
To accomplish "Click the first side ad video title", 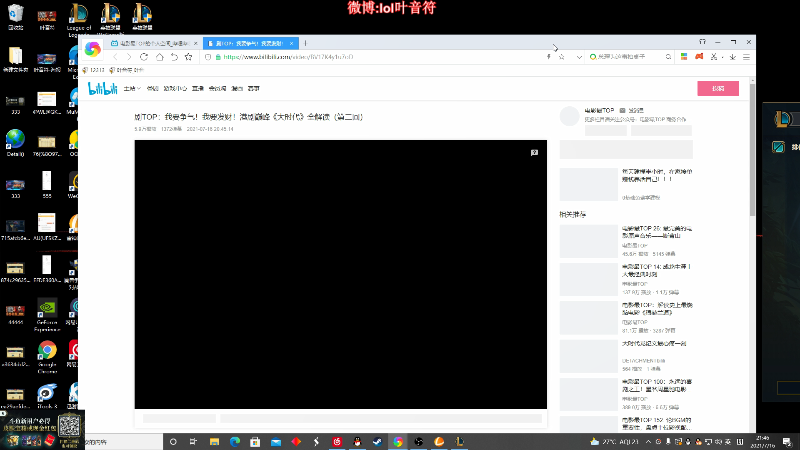I will point(657,176).
